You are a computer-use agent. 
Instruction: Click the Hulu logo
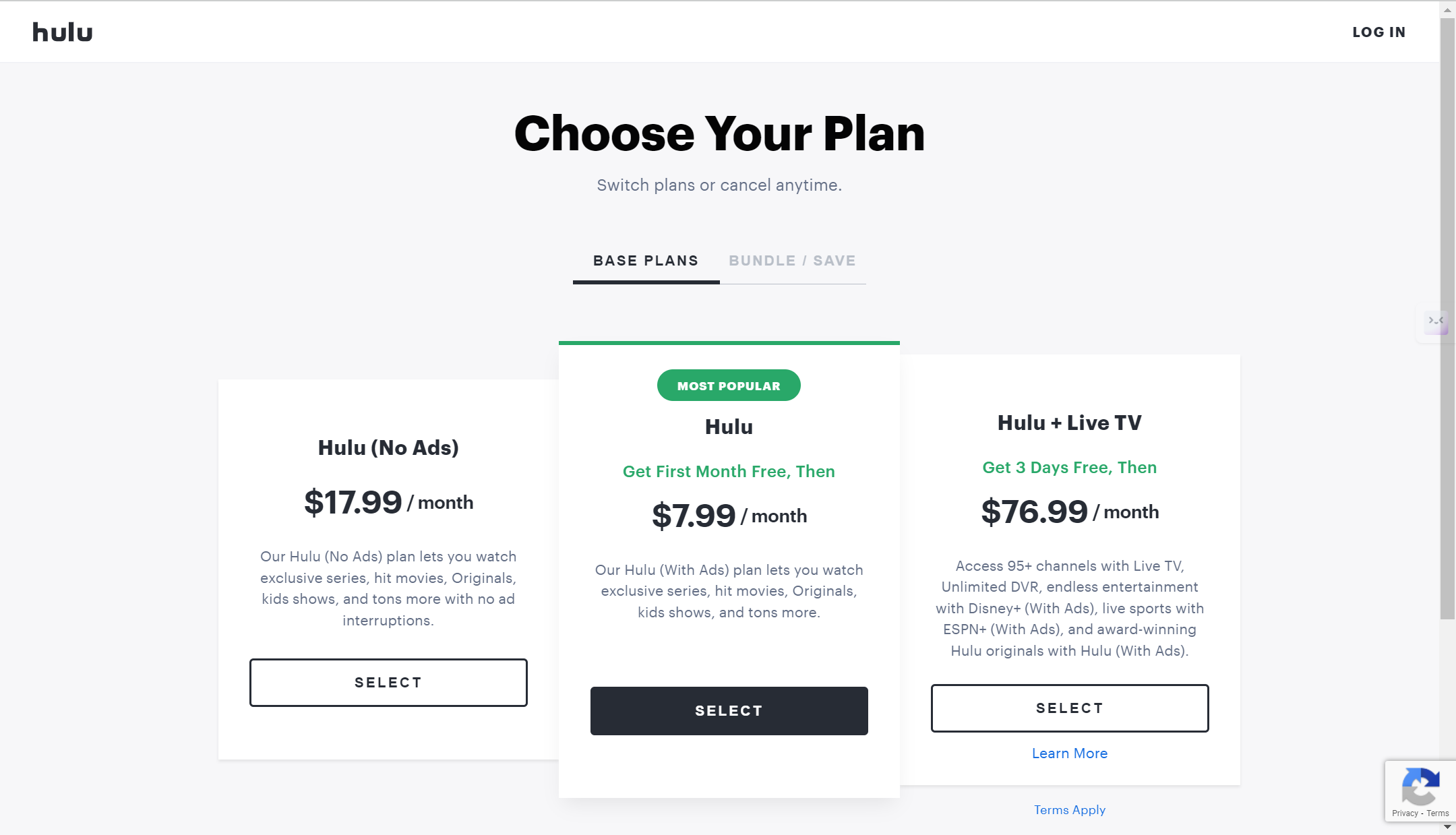point(62,32)
